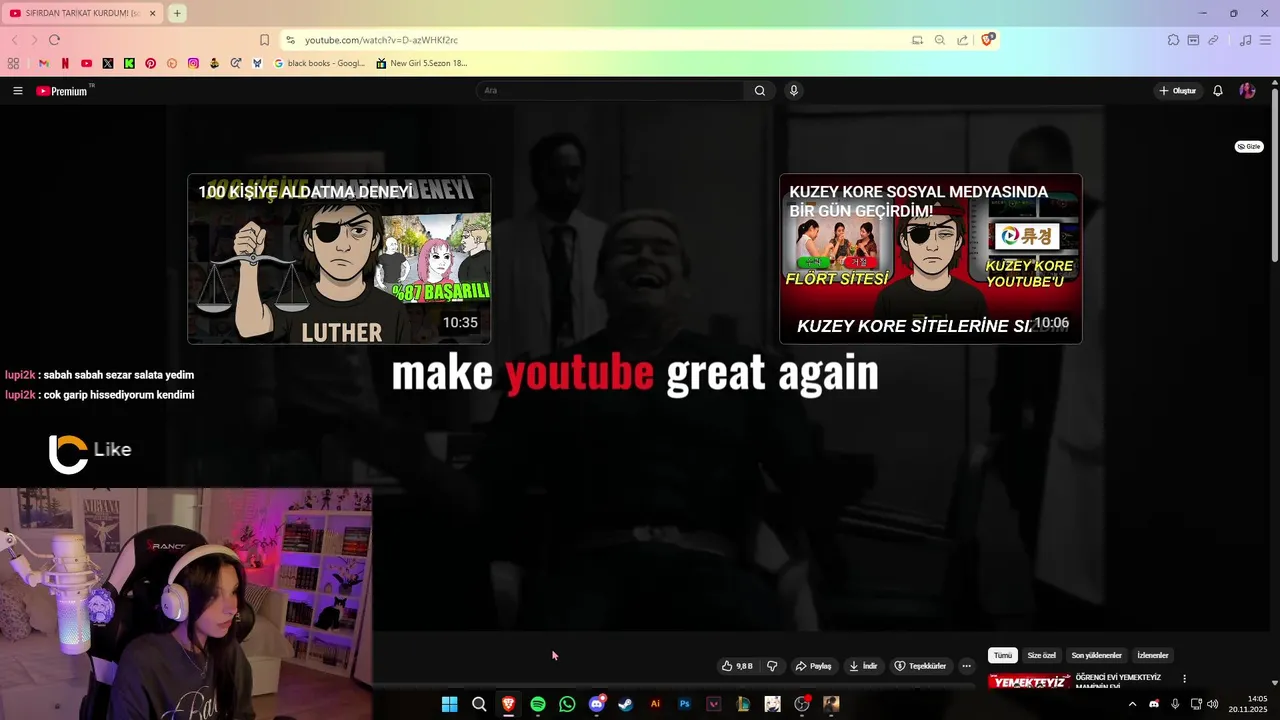Click the YouTube search magnifier button

click(759, 91)
